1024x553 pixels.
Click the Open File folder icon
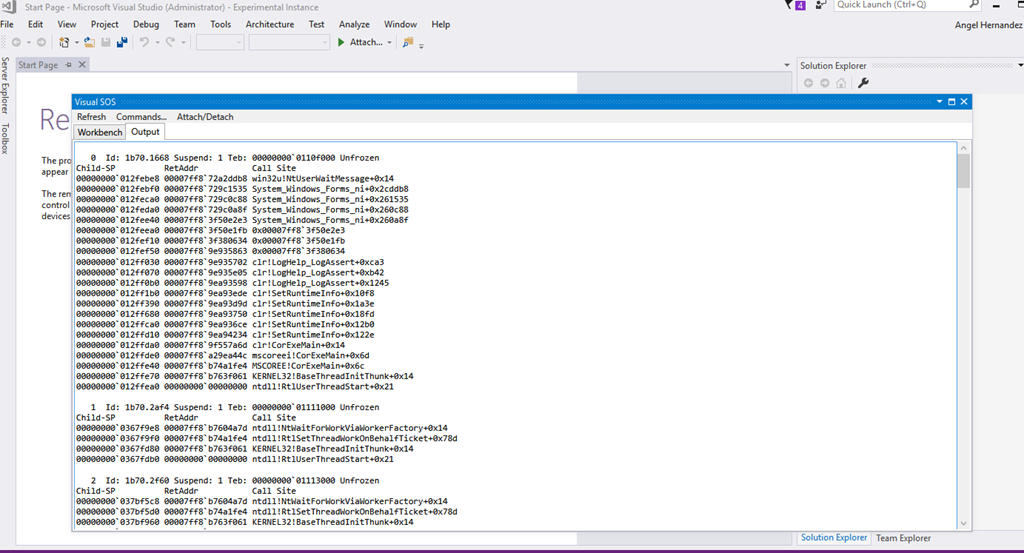[x=90, y=42]
